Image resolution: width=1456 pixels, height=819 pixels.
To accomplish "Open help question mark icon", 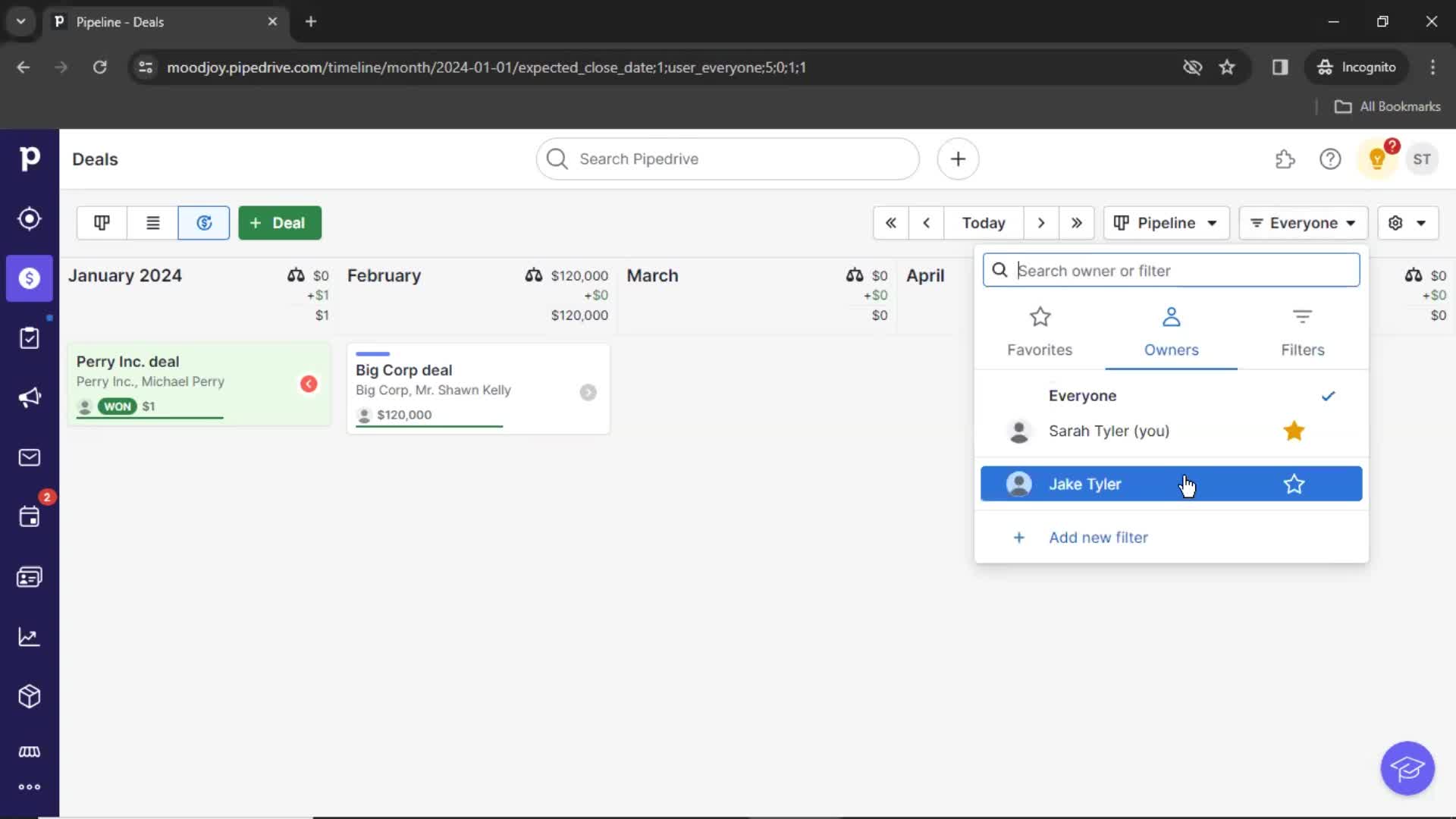I will (1330, 159).
